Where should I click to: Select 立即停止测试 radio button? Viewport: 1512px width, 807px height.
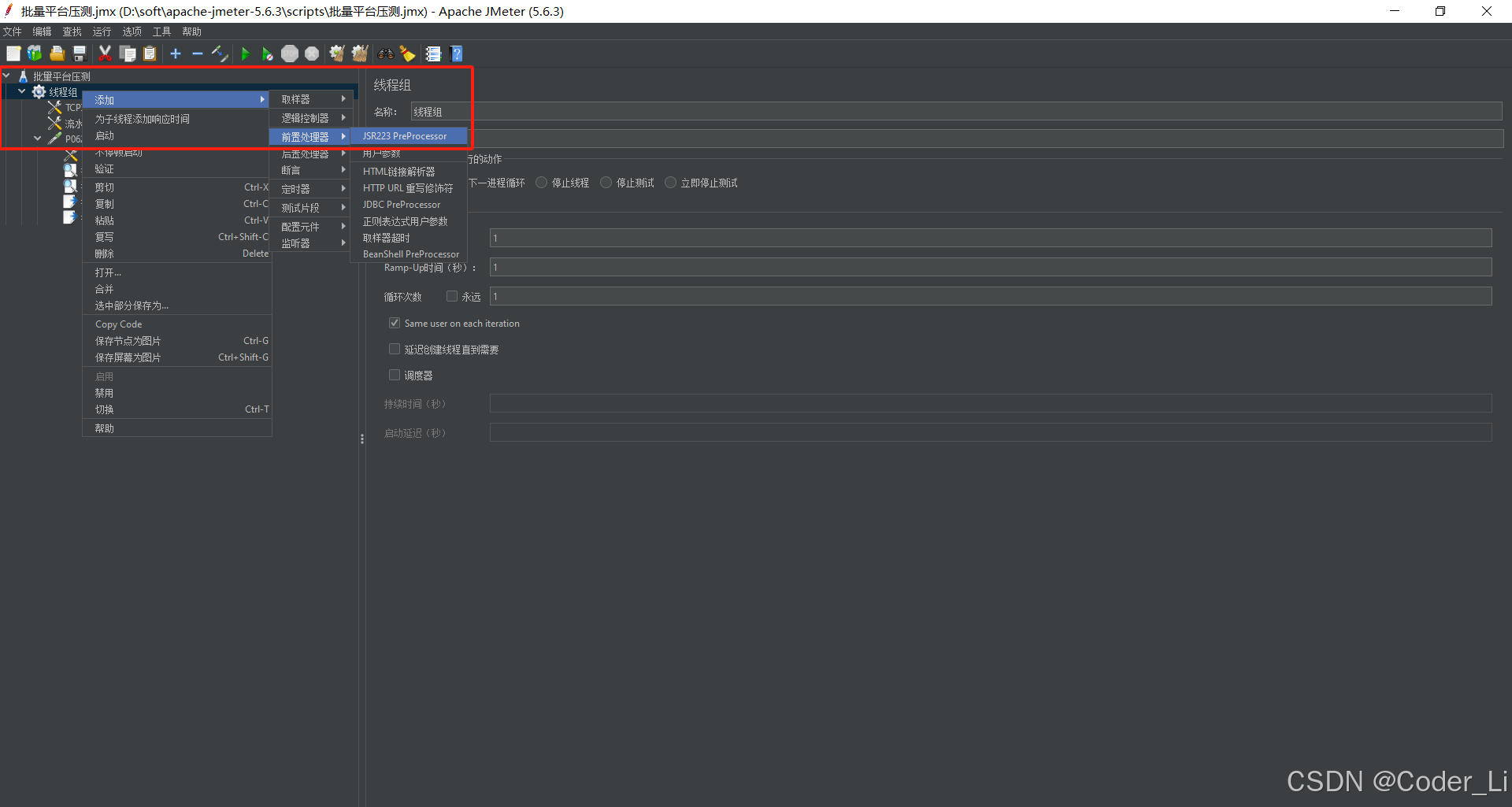pos(671,183)
